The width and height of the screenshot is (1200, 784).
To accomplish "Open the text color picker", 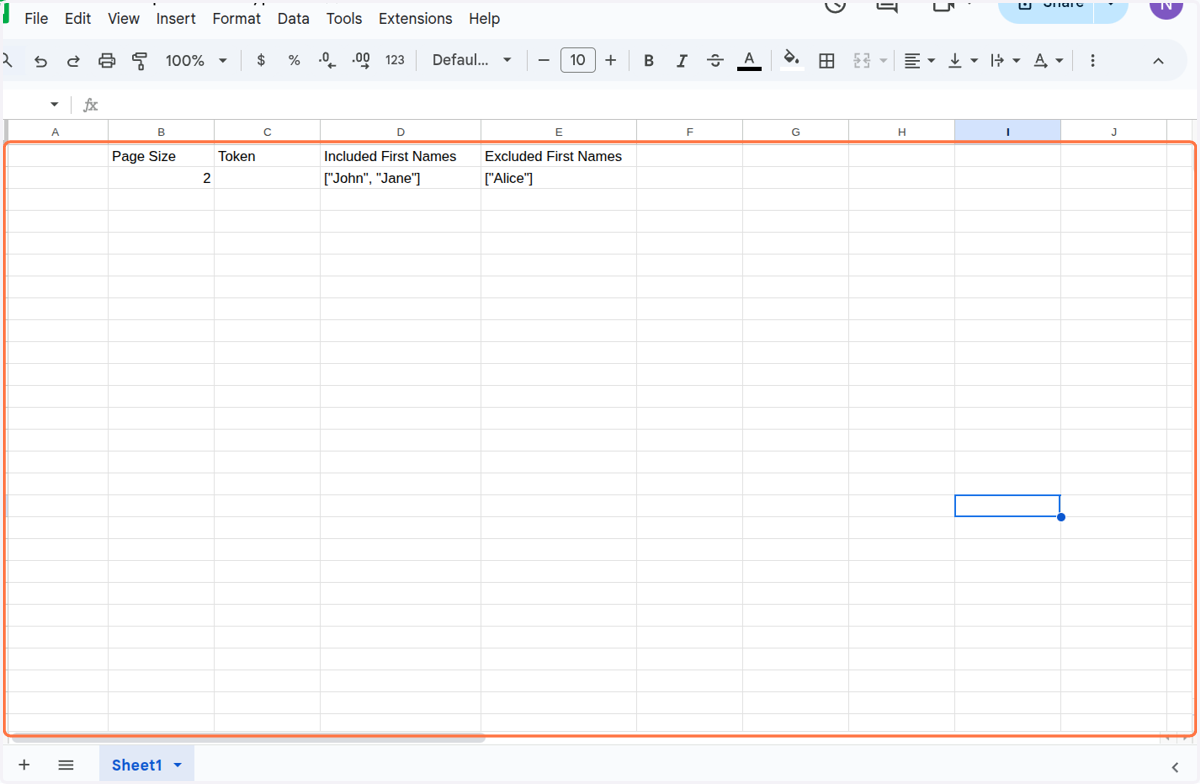I will [749, 60].
